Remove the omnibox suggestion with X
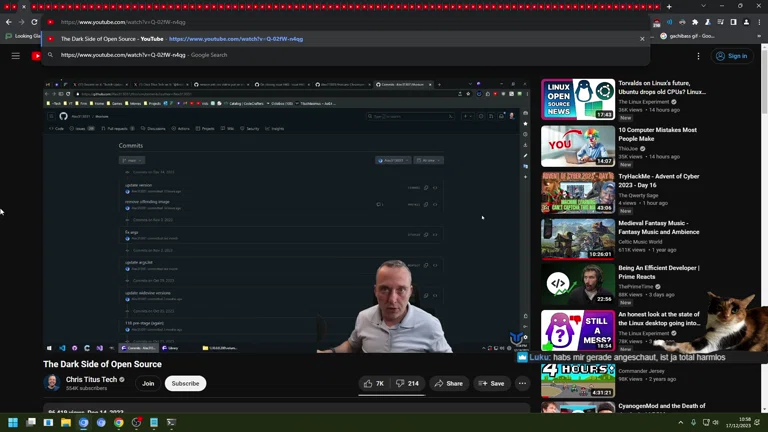768x432 pixels. 642,39
